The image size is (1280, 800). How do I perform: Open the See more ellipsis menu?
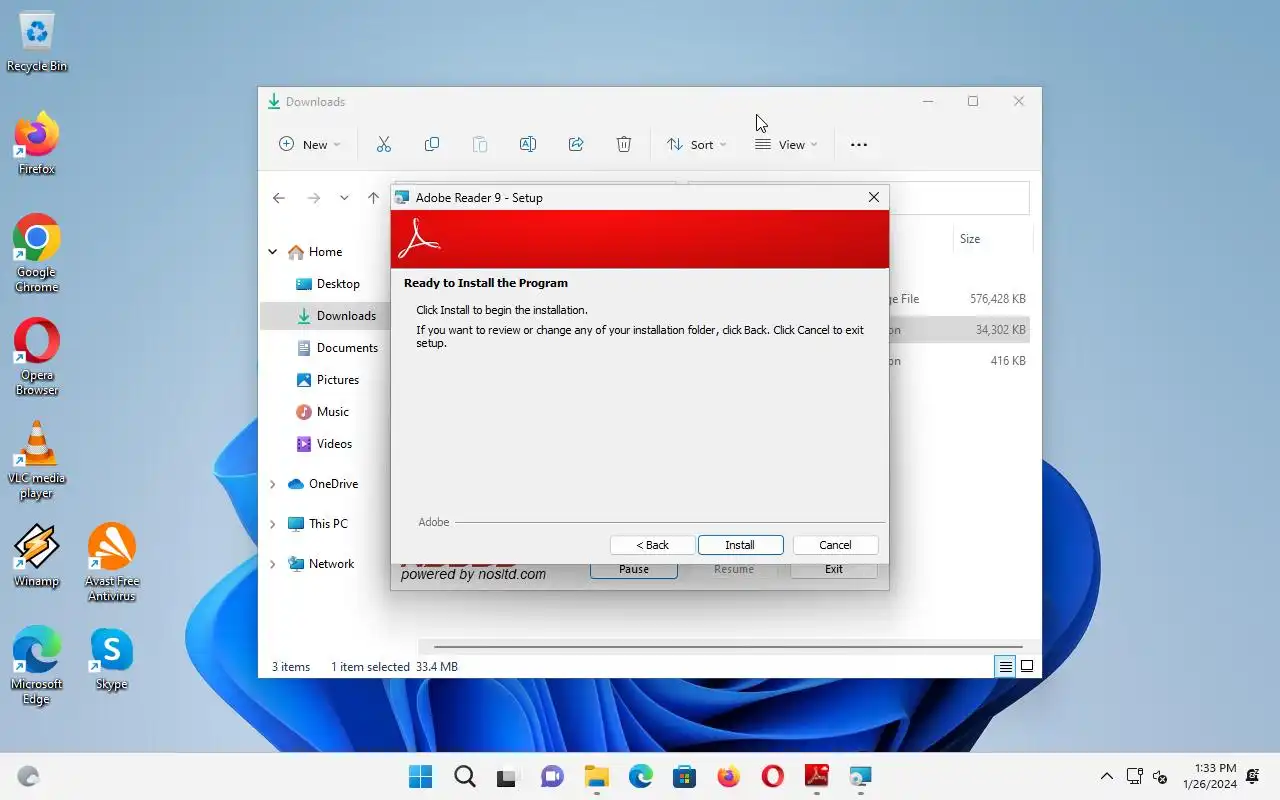[859, 144]
